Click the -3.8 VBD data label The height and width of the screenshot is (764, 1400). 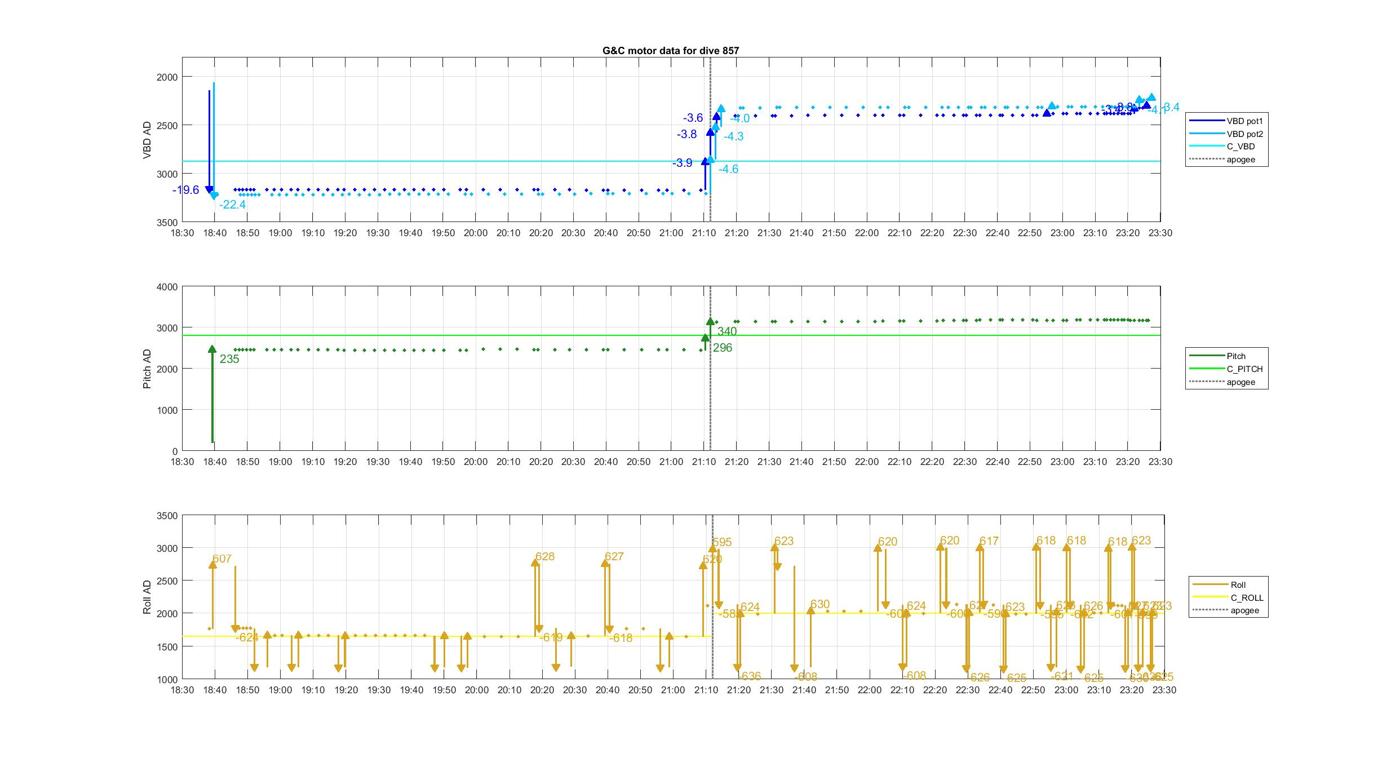pyautogui.click(x=687, y=134)
